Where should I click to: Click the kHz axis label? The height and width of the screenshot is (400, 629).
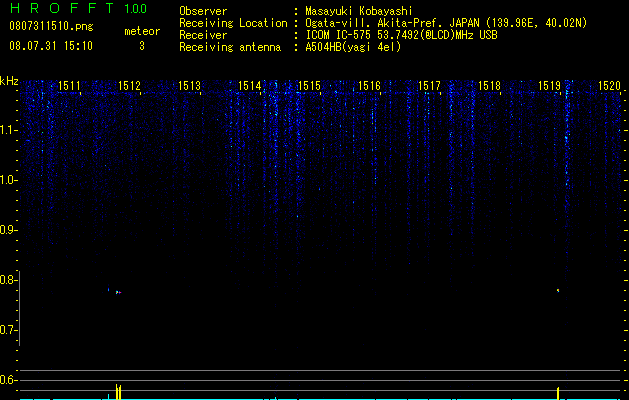pyautogui.click(x=9, y=81)
